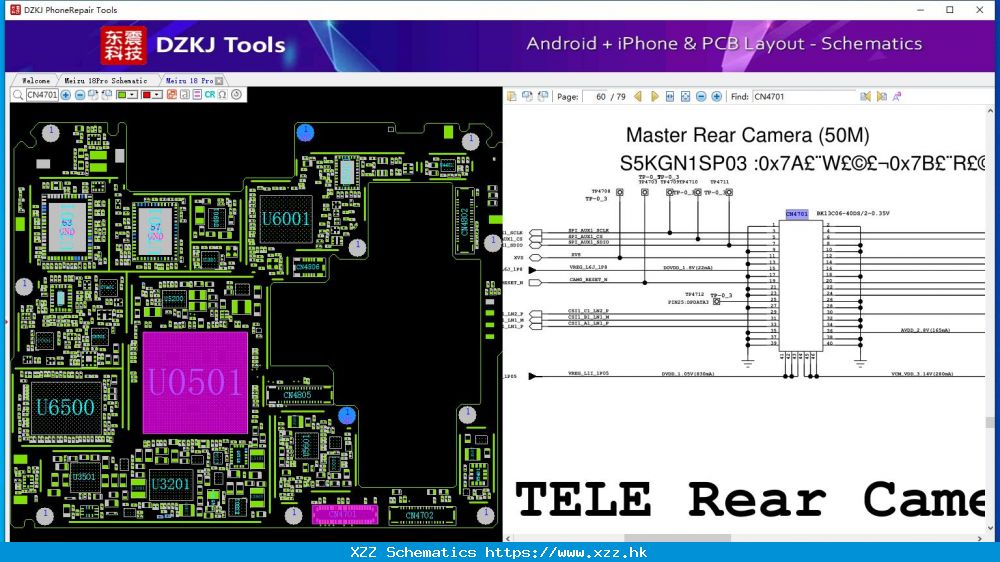Fit schematic page to width
The image size is (1000, 562).
pyautogui.click(x=670, y=96)
